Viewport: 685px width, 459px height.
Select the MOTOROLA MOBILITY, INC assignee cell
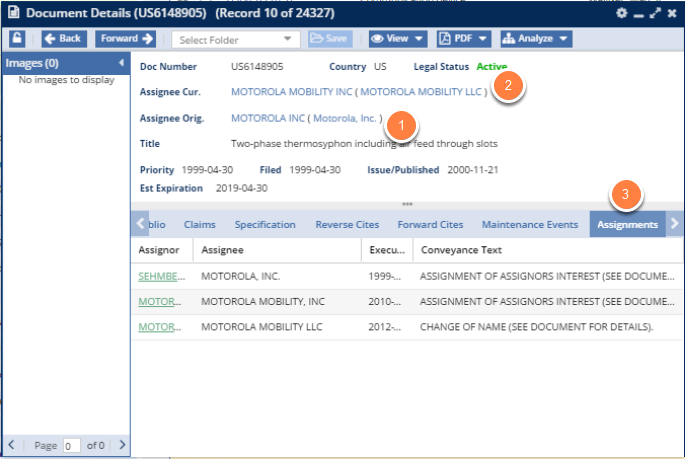coord(277,301)
